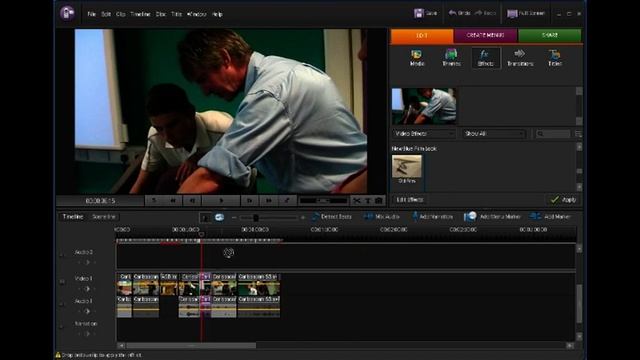Viewport: 640px width, 360px height.
Task: Open the Edit menu
Action: (x=106, y=14)
